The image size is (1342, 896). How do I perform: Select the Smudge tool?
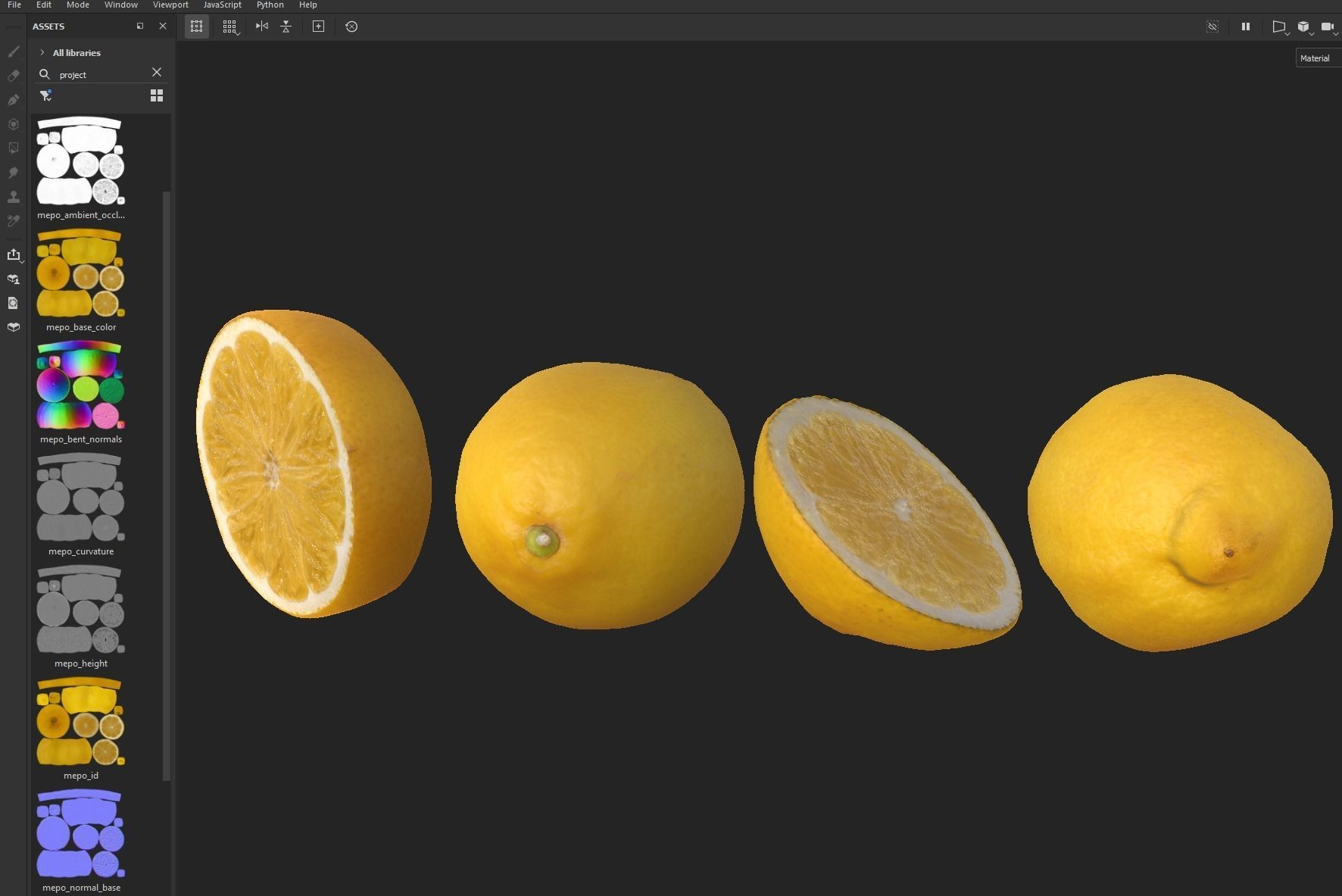pos(14,173)
